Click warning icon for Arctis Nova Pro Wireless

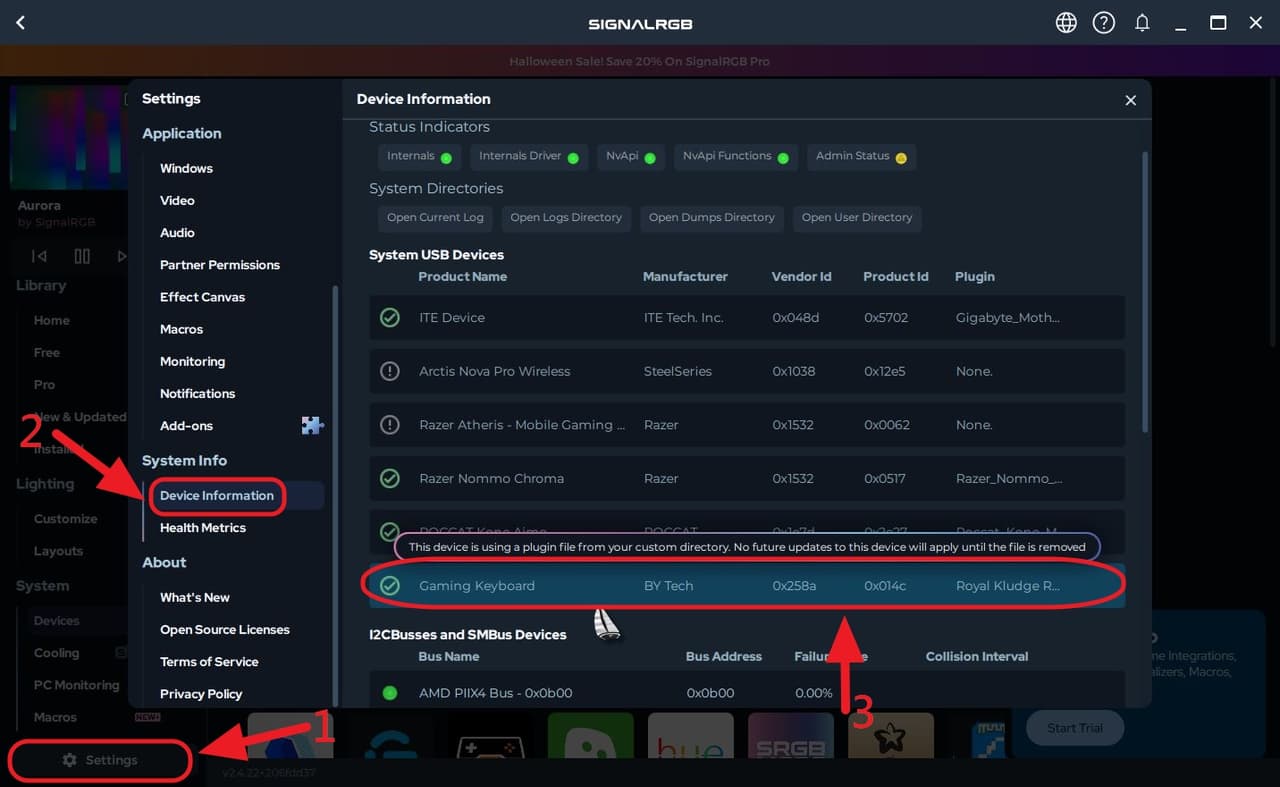click(390, 371)
